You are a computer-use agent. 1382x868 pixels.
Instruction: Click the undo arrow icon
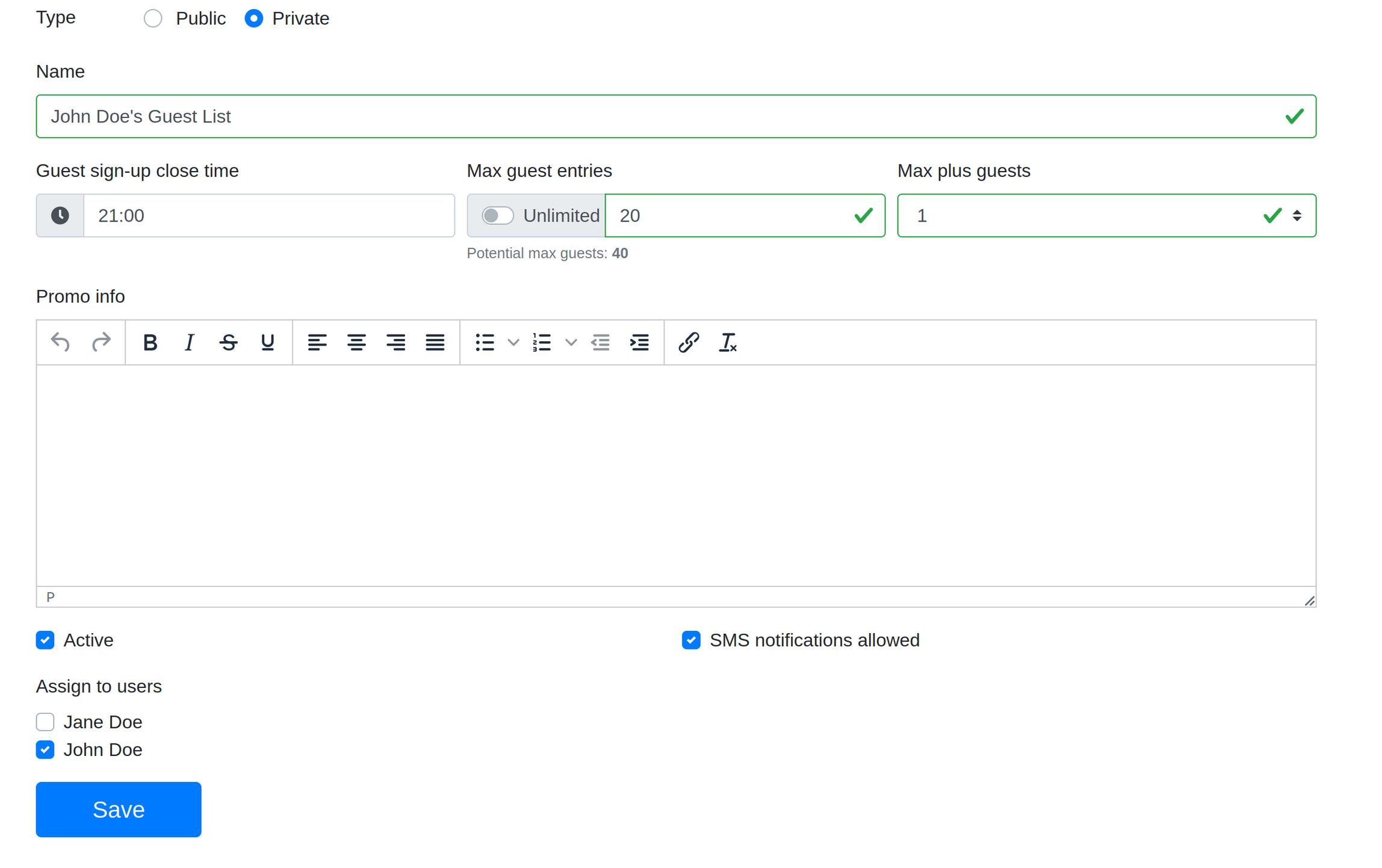pyautogui.click(x=60, y=343)
